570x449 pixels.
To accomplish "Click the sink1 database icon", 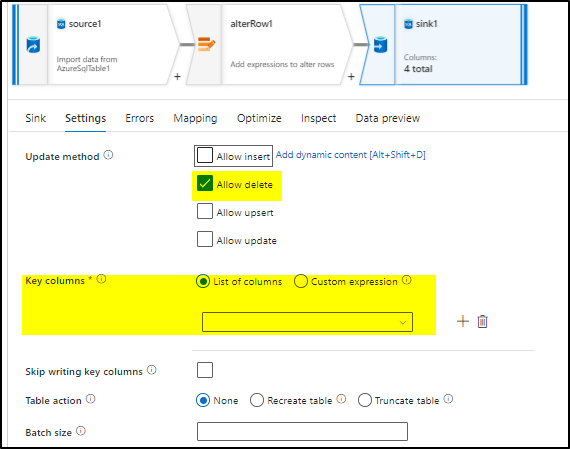I will pos(380,45).
